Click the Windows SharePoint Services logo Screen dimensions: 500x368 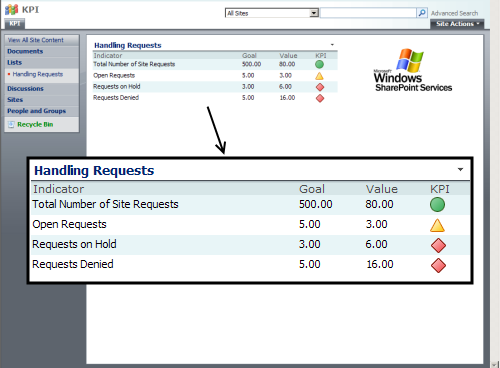(413, 70)
